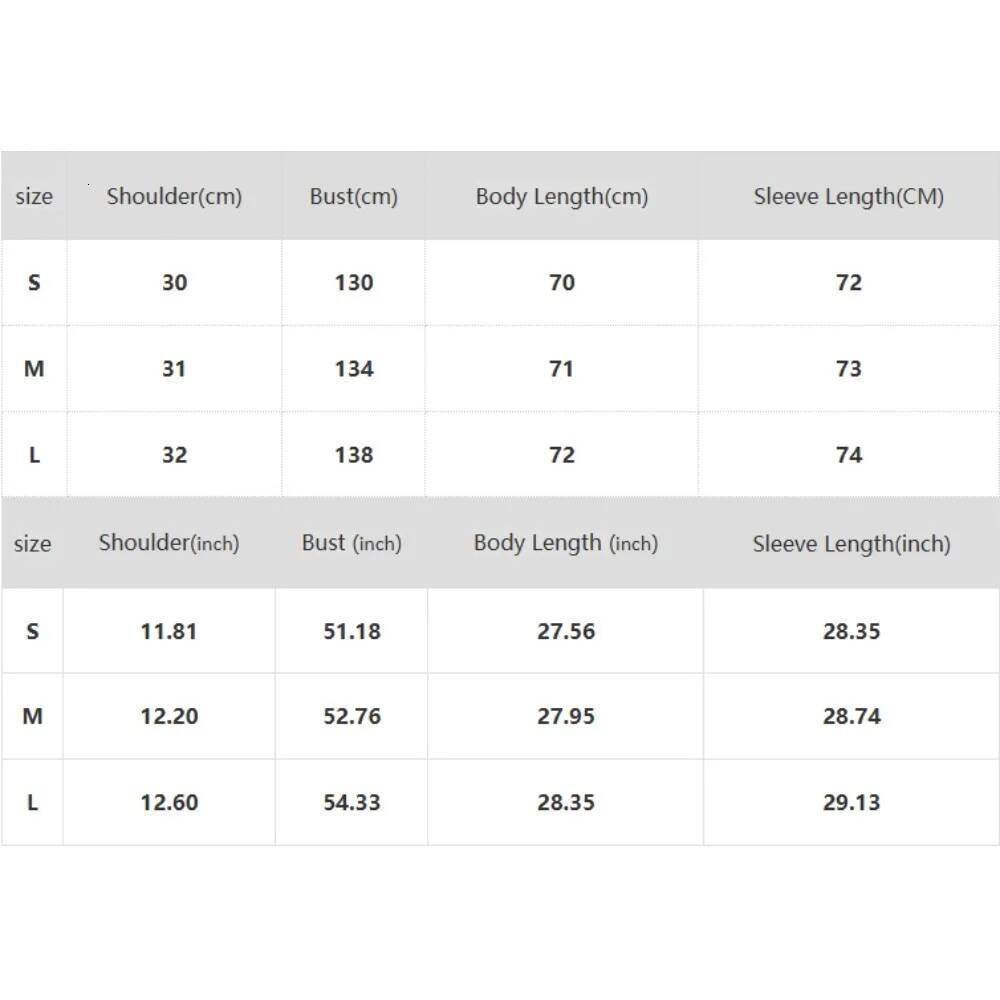Click the shoulder value 11.81
Screen dimensions: 1000x1000
pyautogui.click(x=168, y=631)
